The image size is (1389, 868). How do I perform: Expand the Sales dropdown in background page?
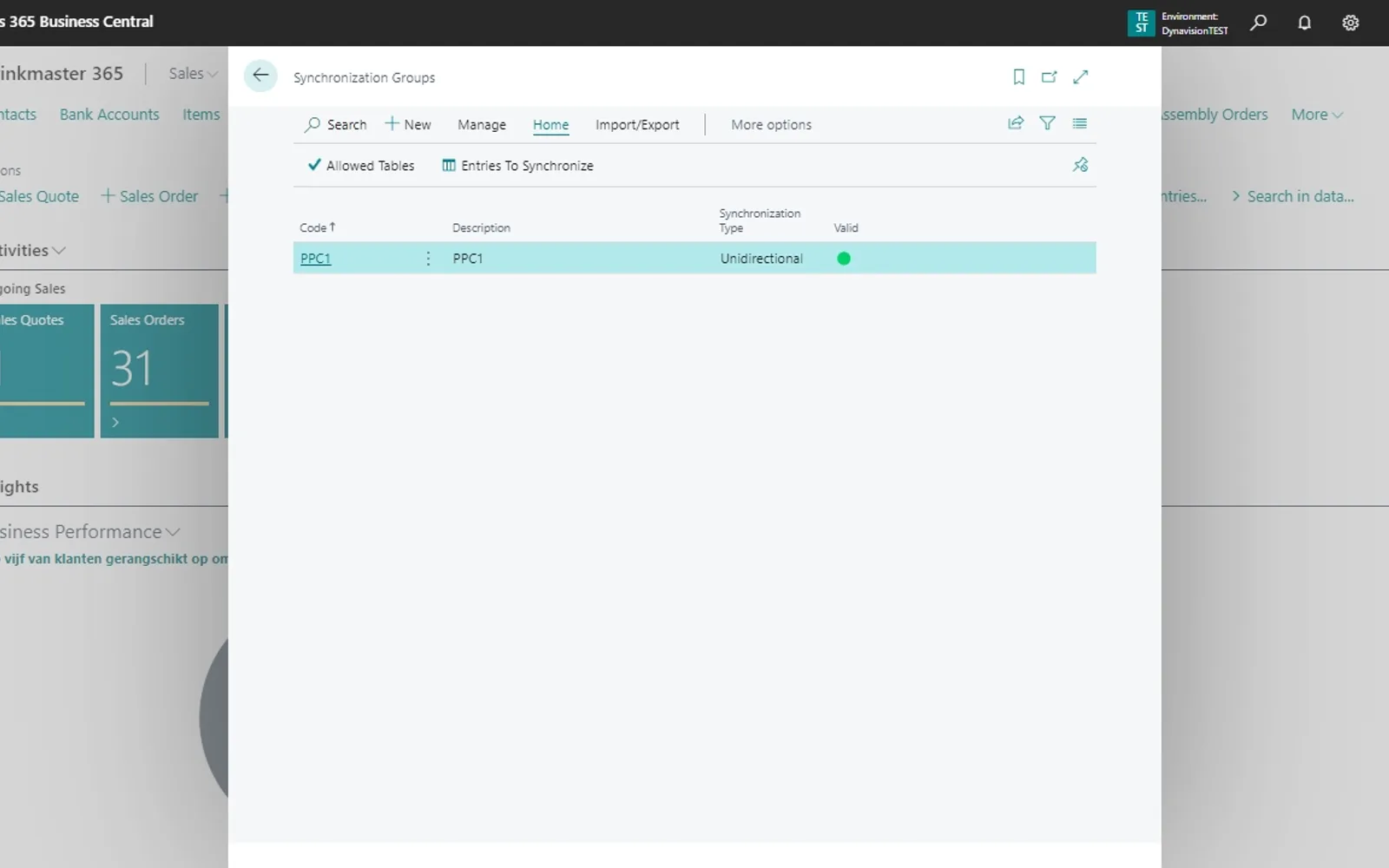(x=193, y=74)
